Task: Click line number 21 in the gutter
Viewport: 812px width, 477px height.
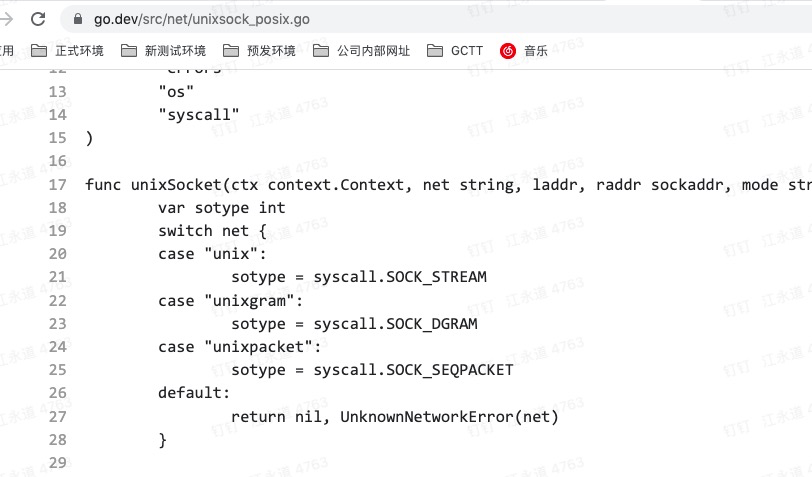Action: (x=57, y=277)
